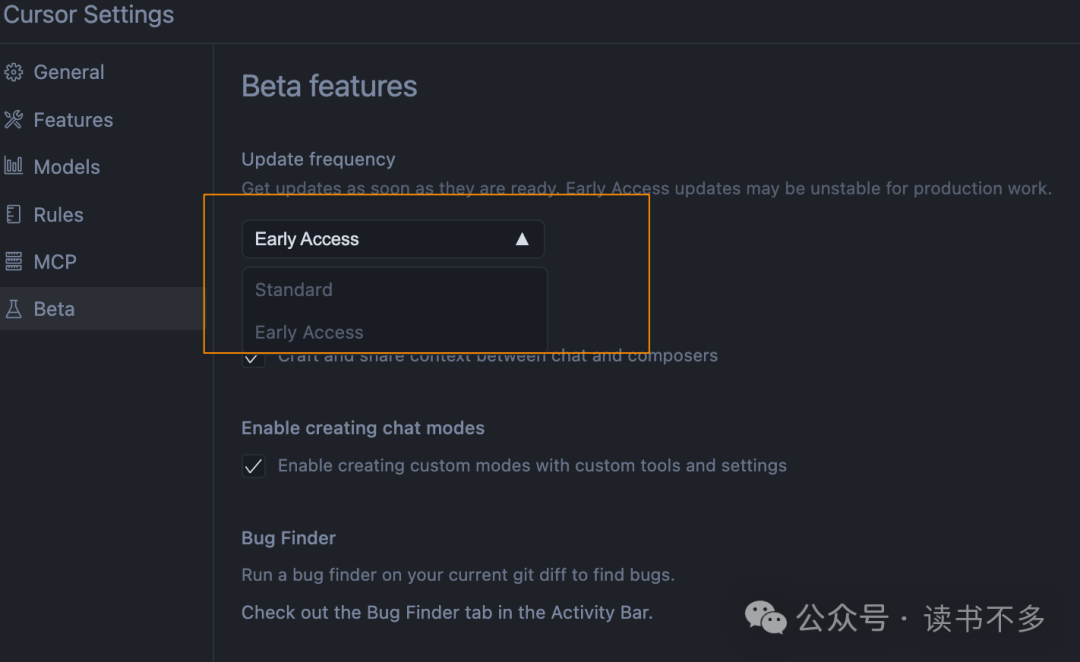
Task: Click the collapse arrow on the dropdown
Action: coord(522,238)
